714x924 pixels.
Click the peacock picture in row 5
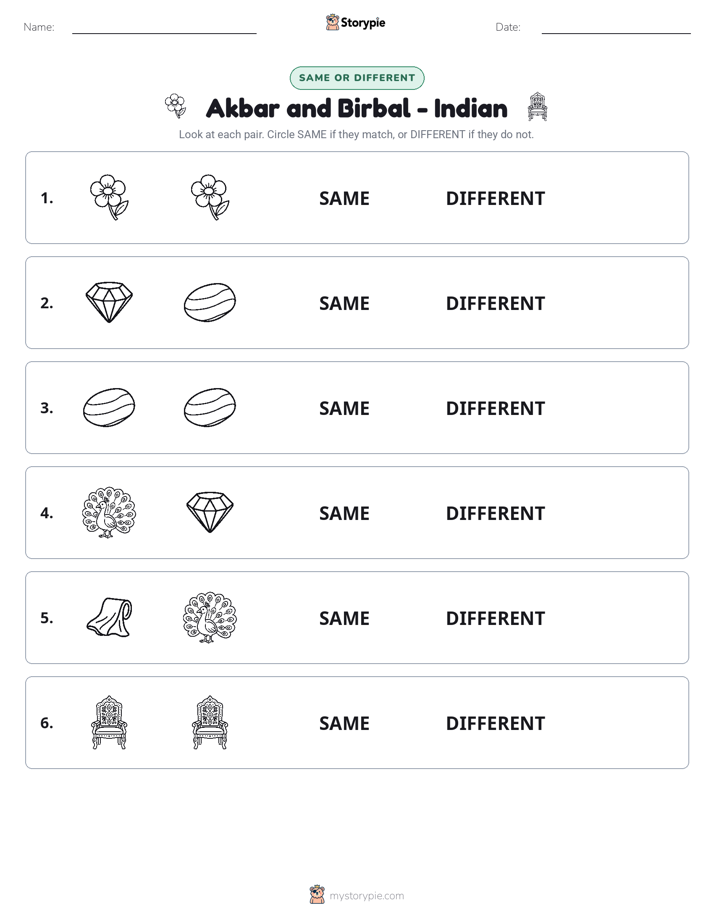(x=210, y=618)
